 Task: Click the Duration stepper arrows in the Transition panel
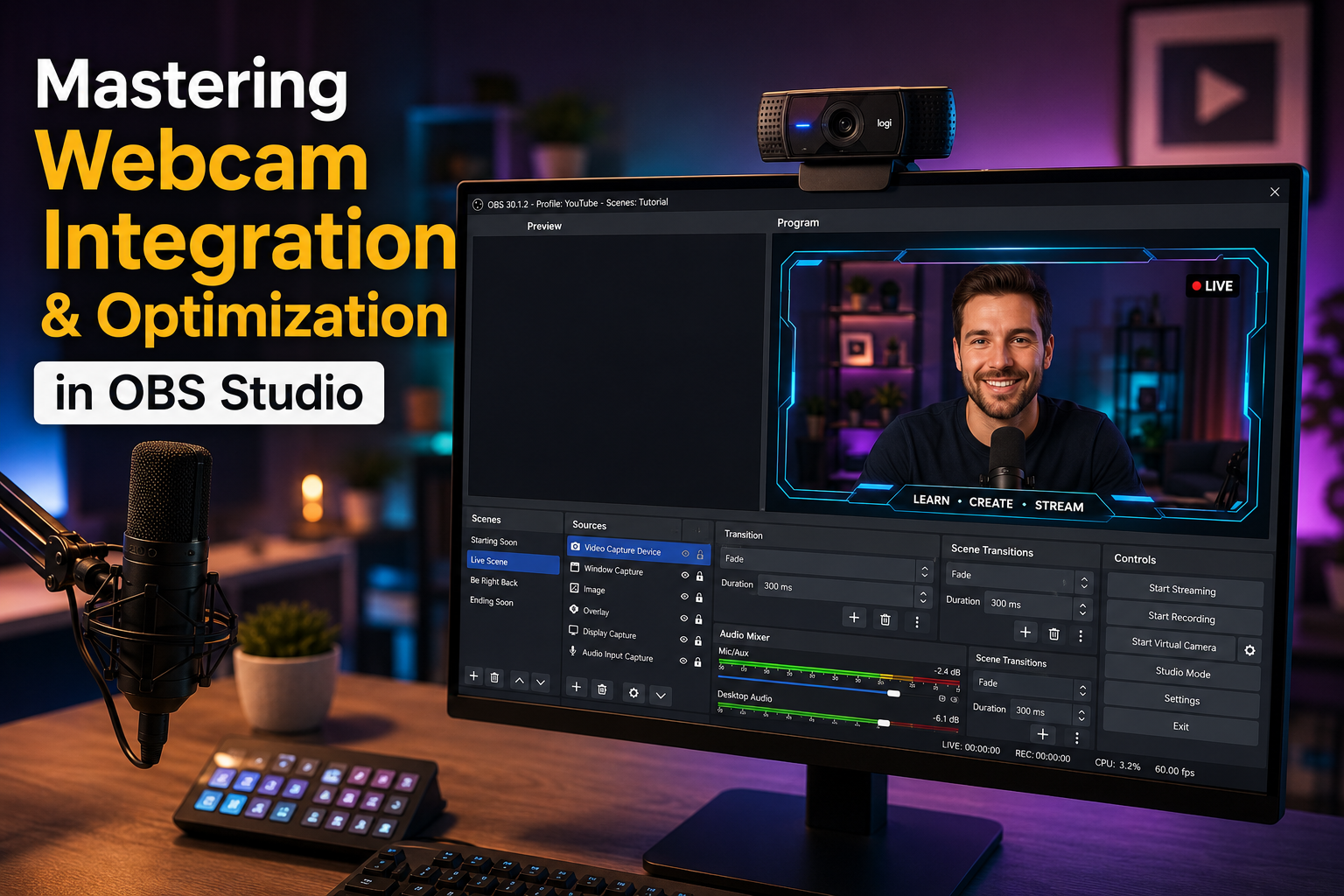922,597
